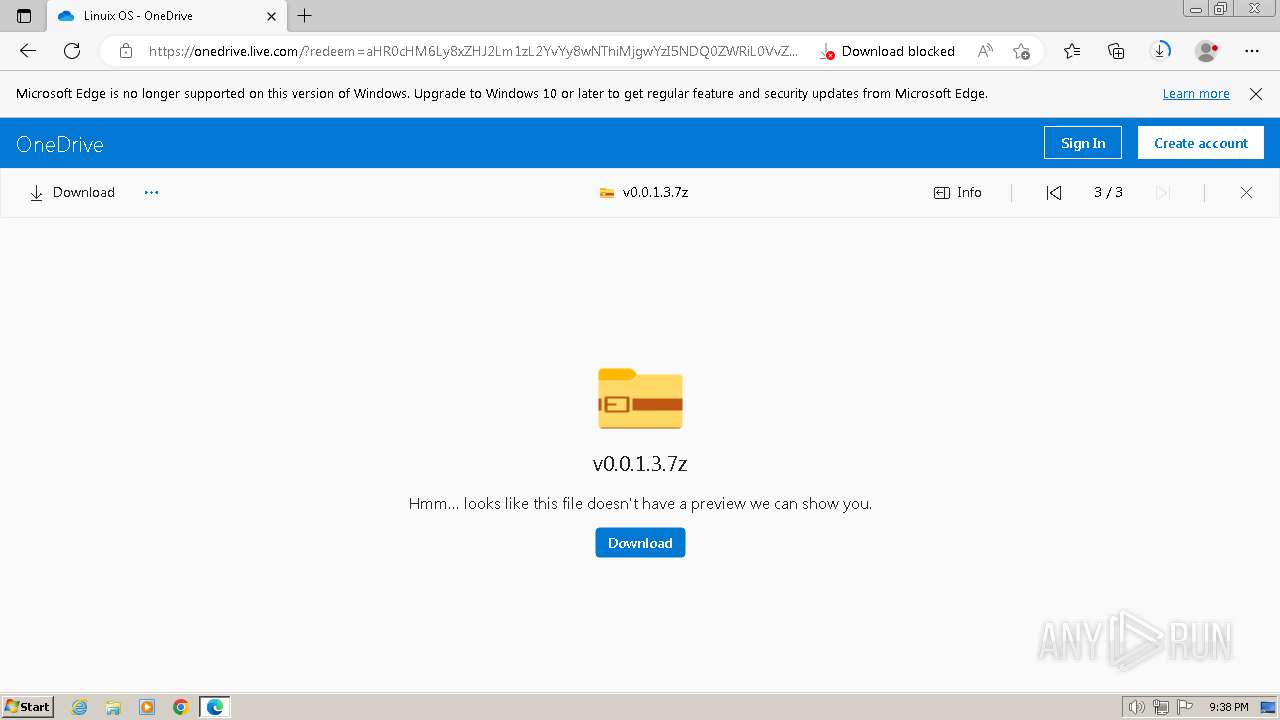Go back to previous page
The height and width of the screenshot is (720, 1280).
pos(28,51)
